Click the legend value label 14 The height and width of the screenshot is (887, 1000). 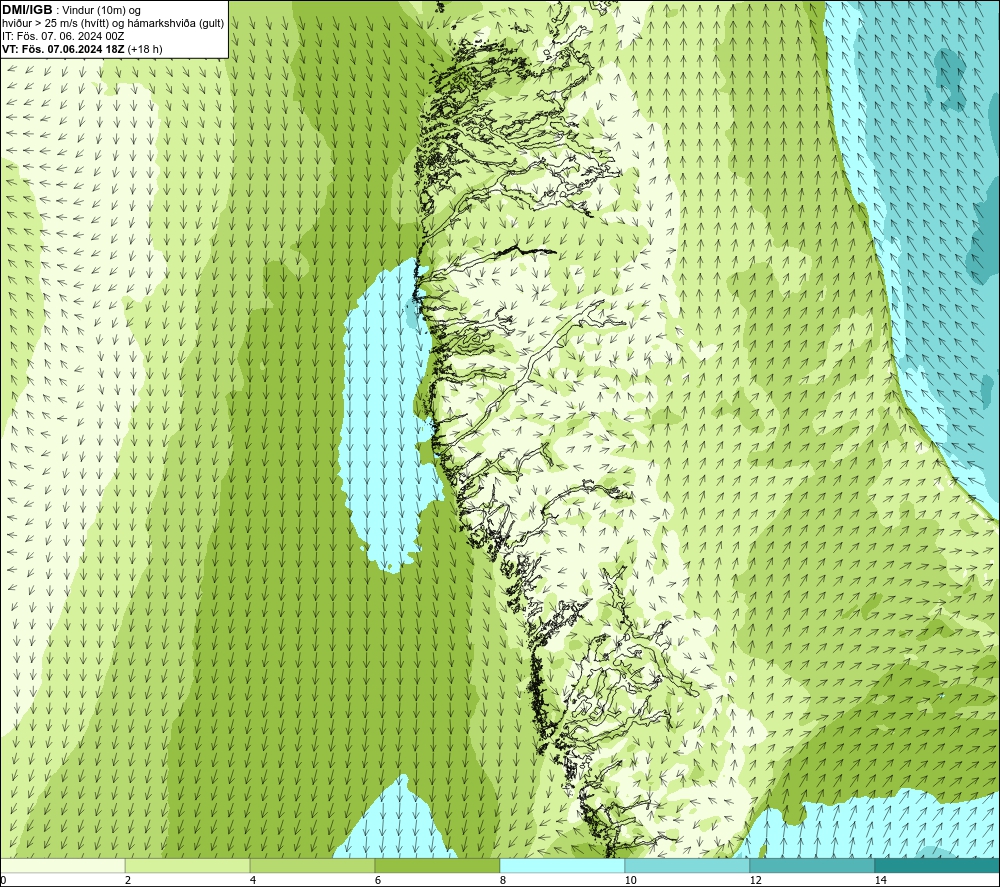[x=880, y=881]
